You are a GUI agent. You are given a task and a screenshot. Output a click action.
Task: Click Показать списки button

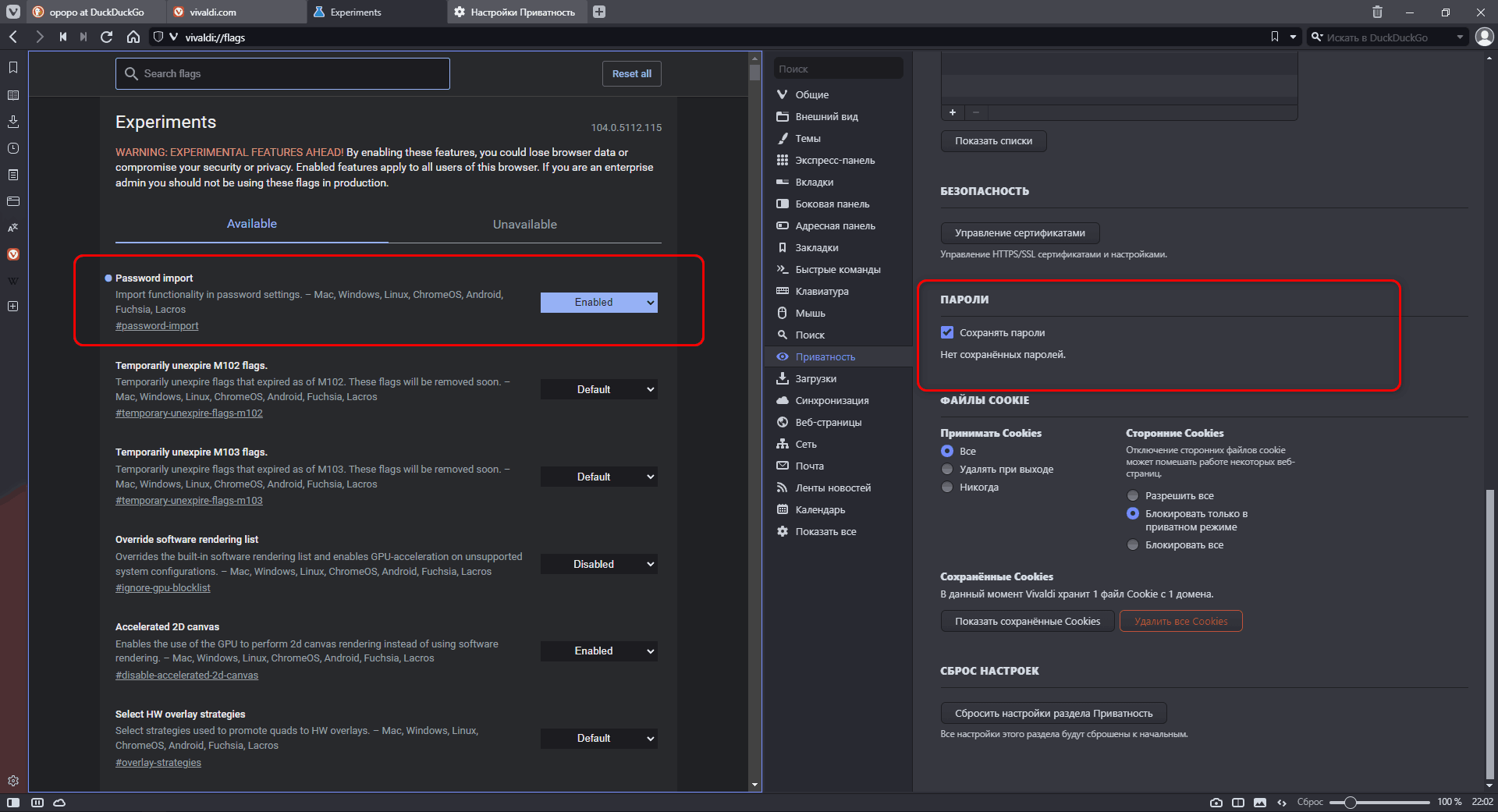[x=993, y=141]
